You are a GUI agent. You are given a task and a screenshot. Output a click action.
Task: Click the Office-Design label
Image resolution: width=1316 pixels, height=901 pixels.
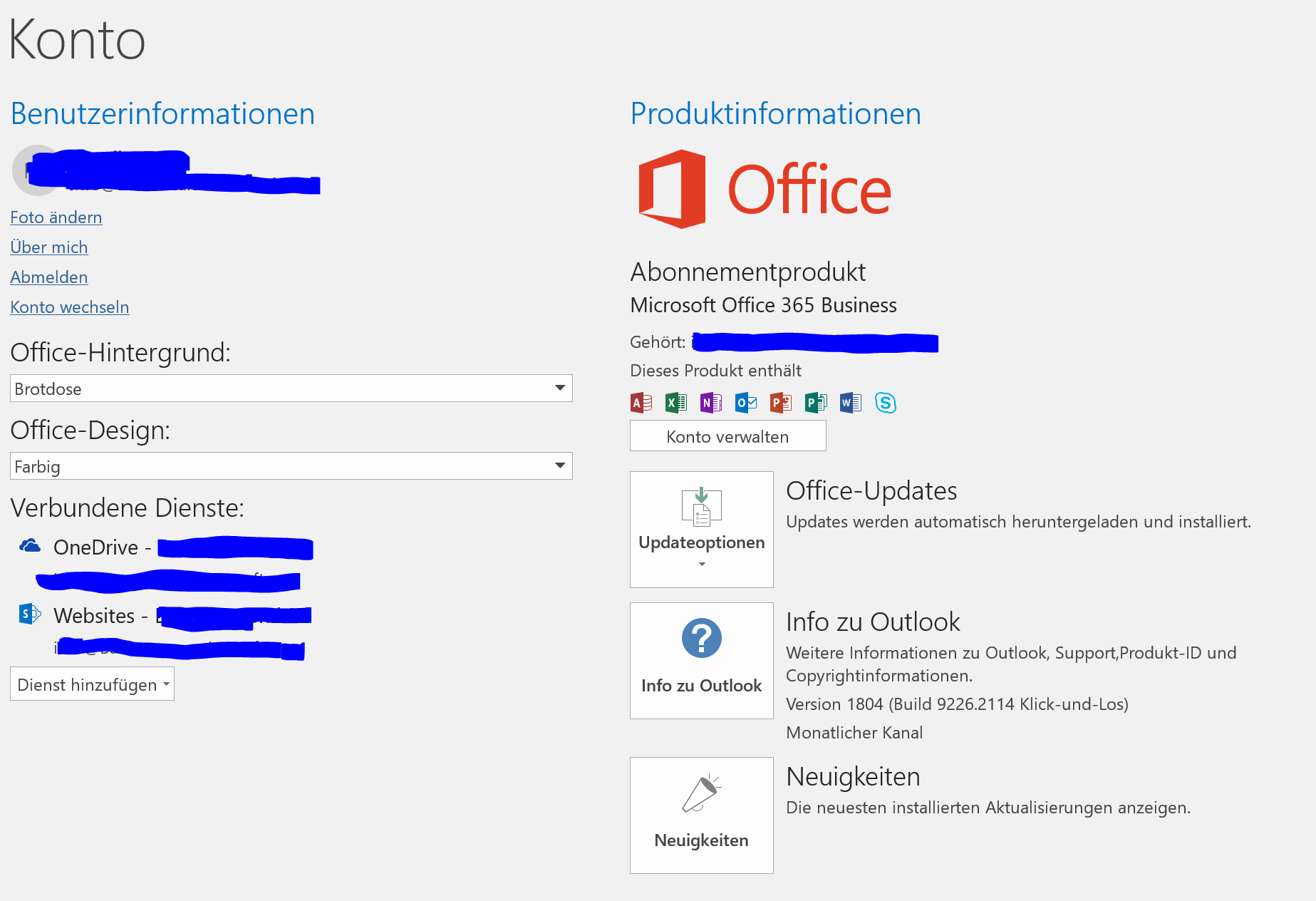[x=90, y=430]
